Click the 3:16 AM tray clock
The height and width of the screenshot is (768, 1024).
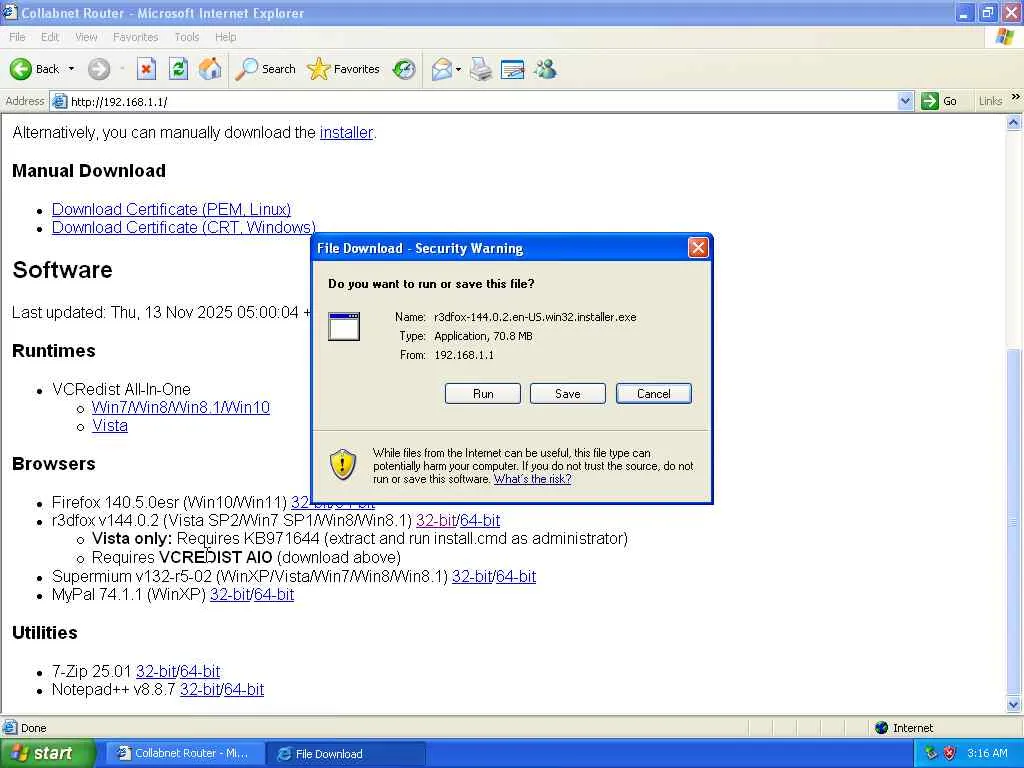(987, 753)
